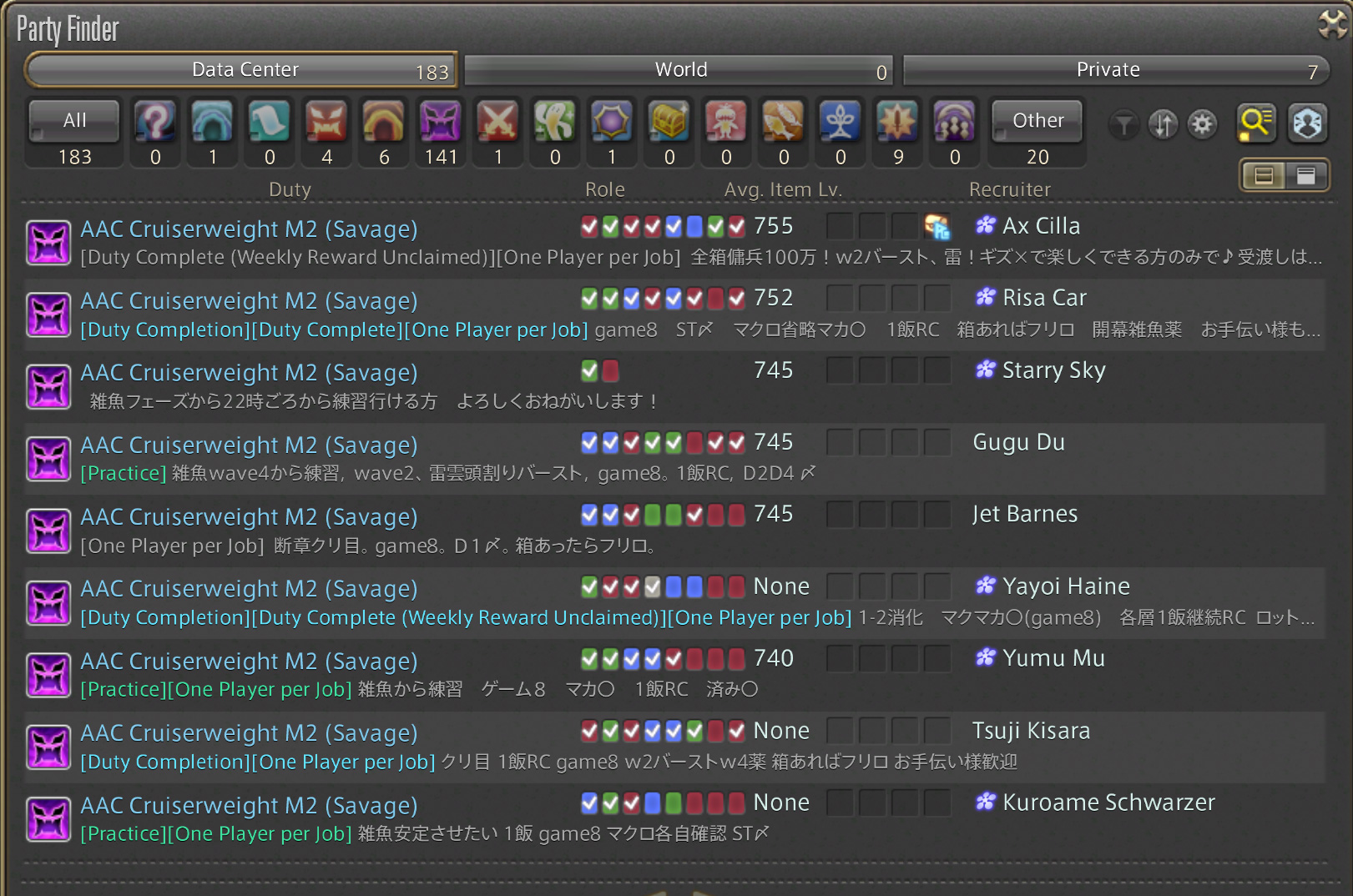Click the Duty column header
Image resolution: width=1353 pixels, height=896 pixels.
click(x=290, y=189)
